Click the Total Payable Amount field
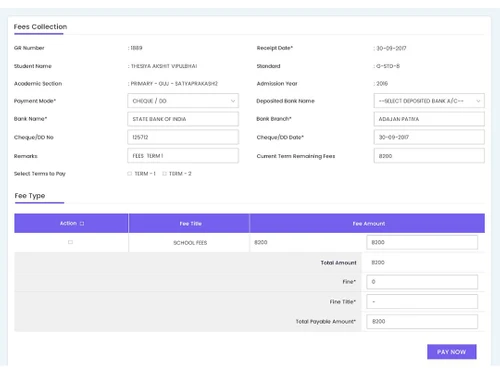The image size is (500, 375). [422, 321]
